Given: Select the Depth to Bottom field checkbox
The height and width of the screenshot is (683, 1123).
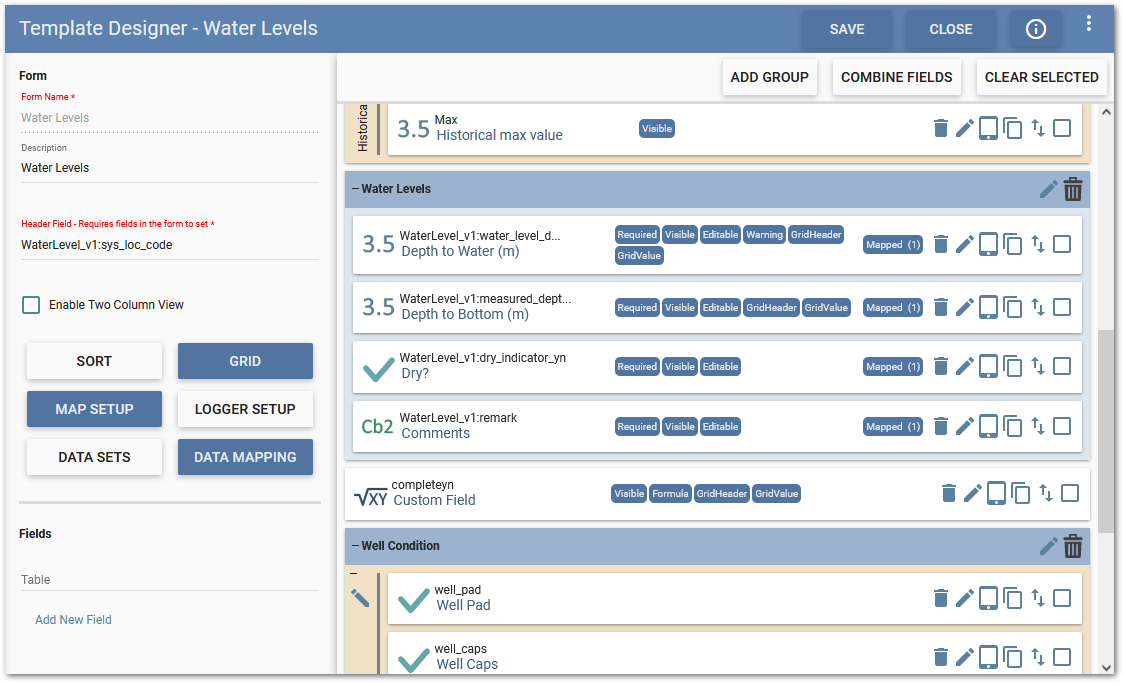Looking at the screenshot, I should [x=1062, y=307].
